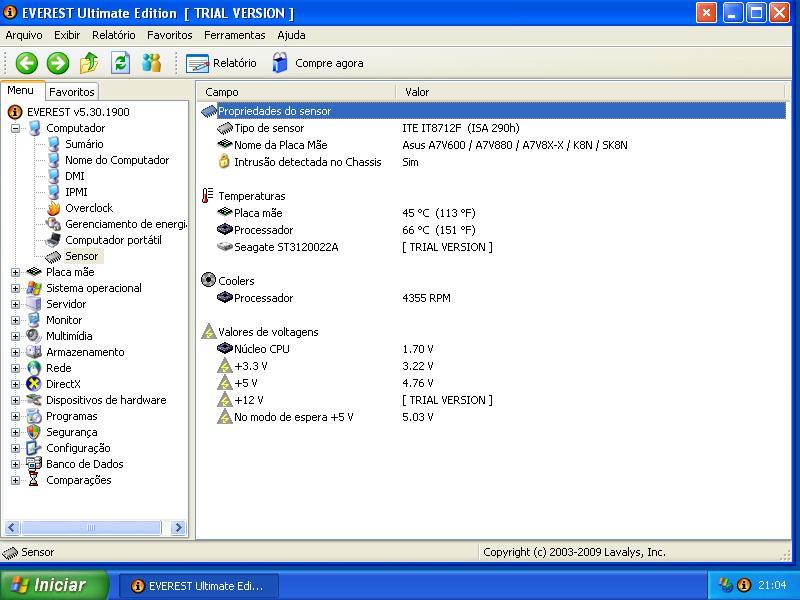Open the Ferramentas menu

coord(235,35)
